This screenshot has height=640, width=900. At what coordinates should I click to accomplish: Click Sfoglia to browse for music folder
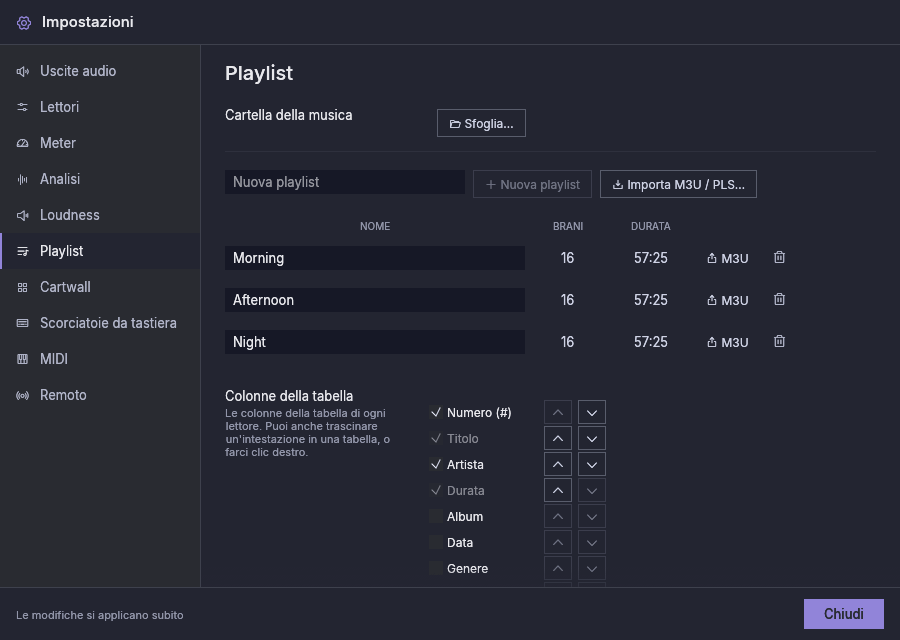click(481, 123)
